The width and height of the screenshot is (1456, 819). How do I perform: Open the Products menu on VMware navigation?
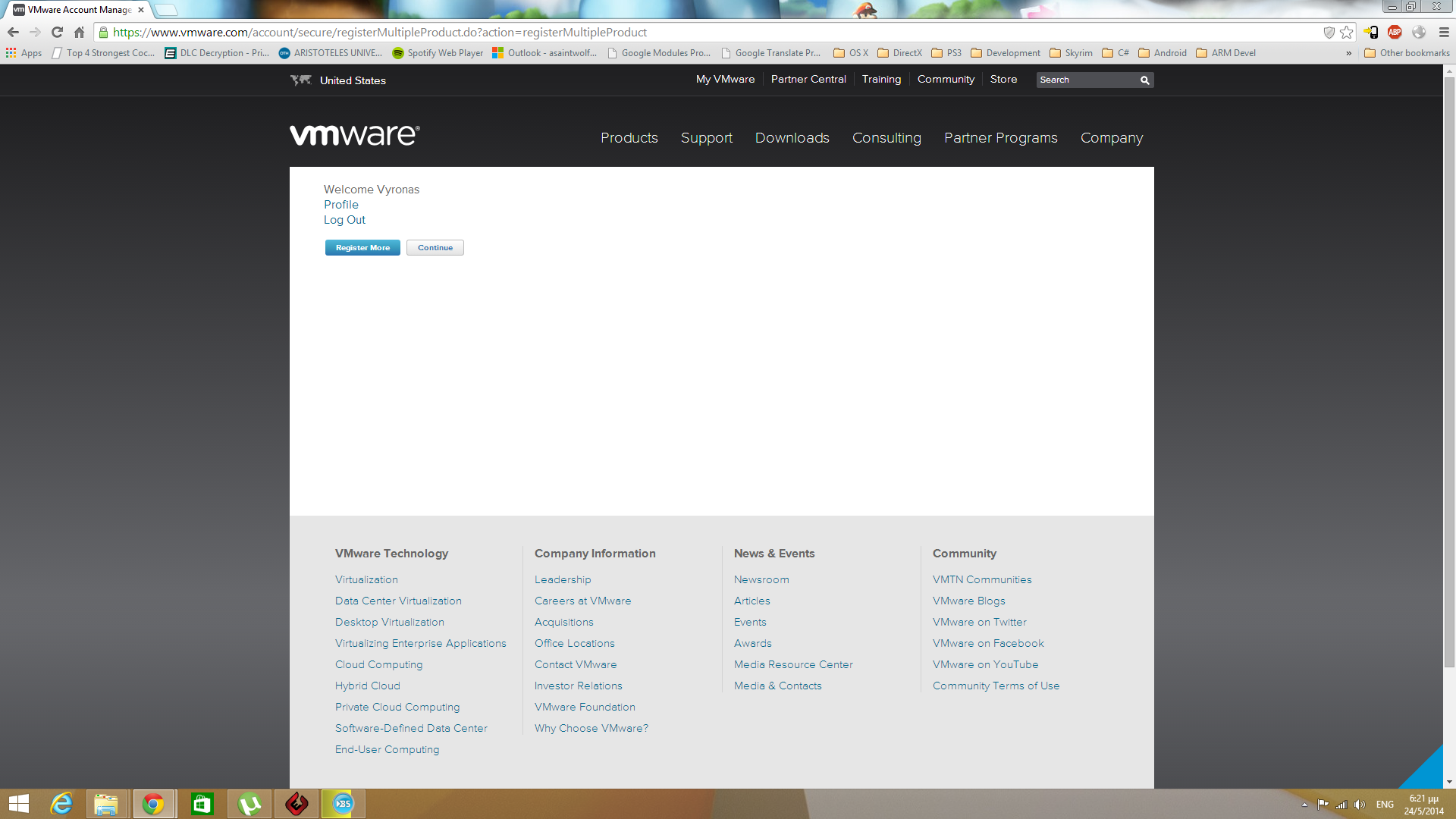pyautogui.click(x=629, y=138)
